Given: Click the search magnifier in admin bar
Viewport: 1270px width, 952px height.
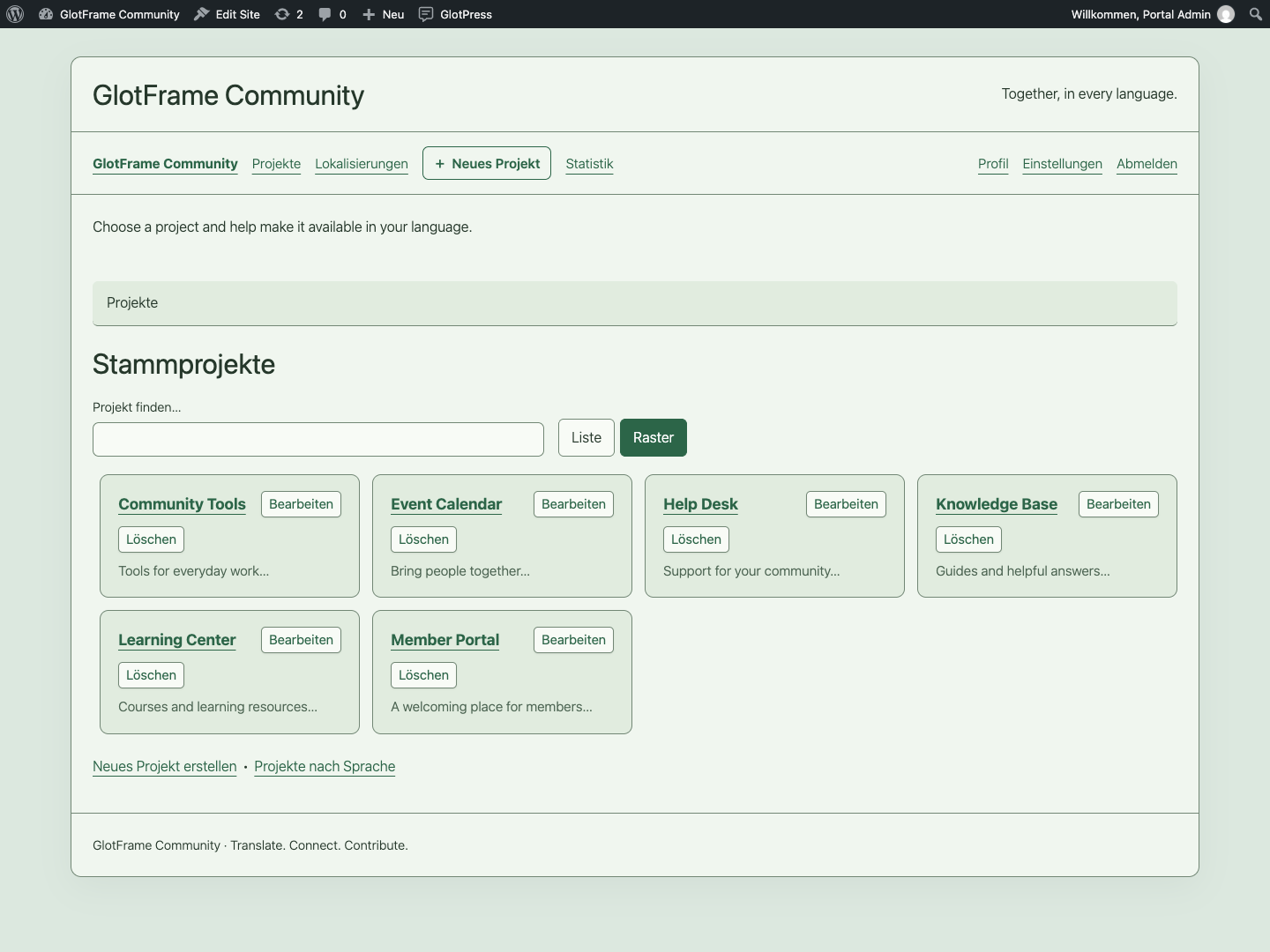Looking at the screenshot, I should 1256,14.
